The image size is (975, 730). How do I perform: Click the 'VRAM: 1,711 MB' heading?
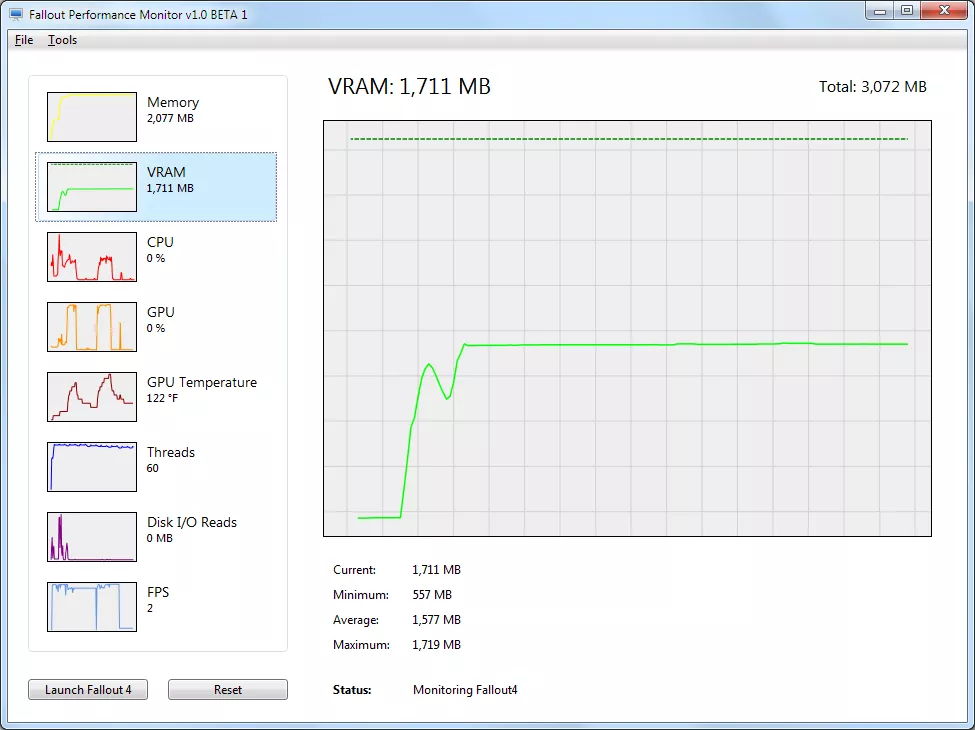tap(409, 86)
